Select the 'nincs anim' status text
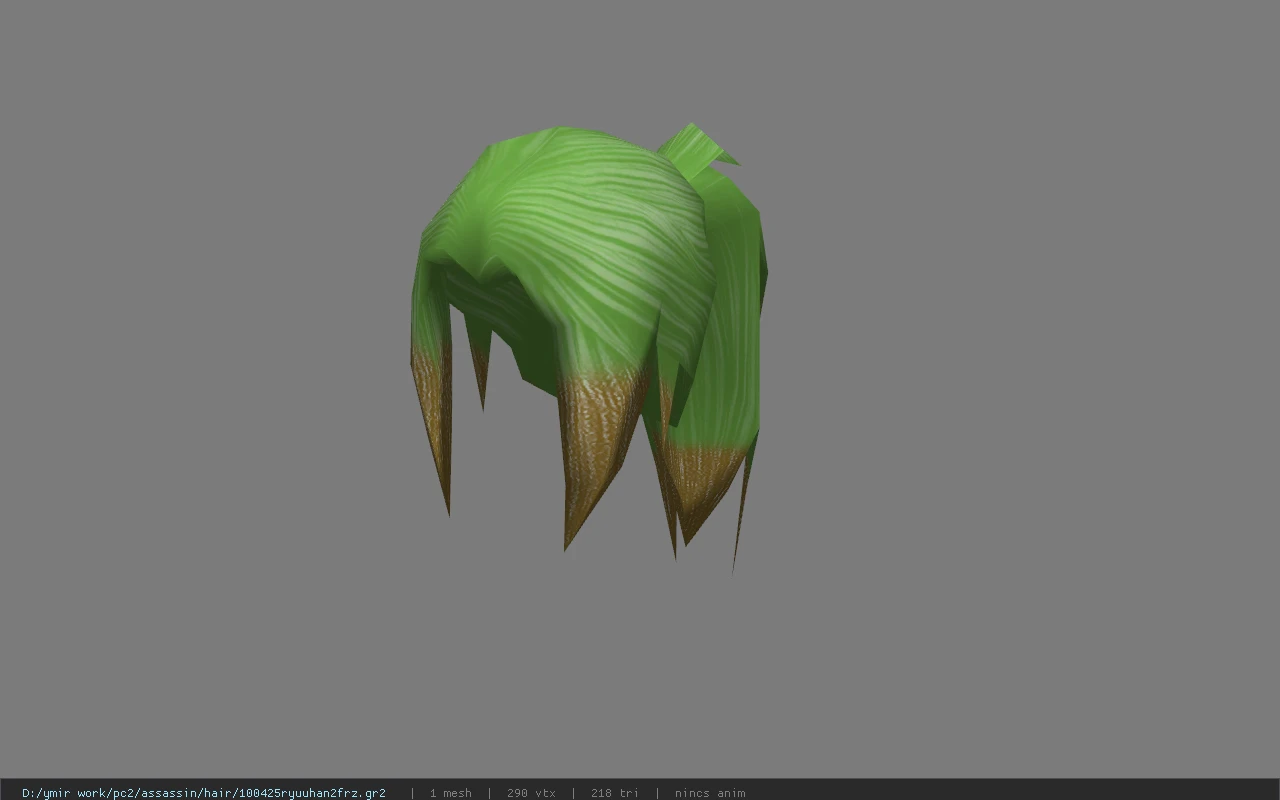 click(709, 793)
